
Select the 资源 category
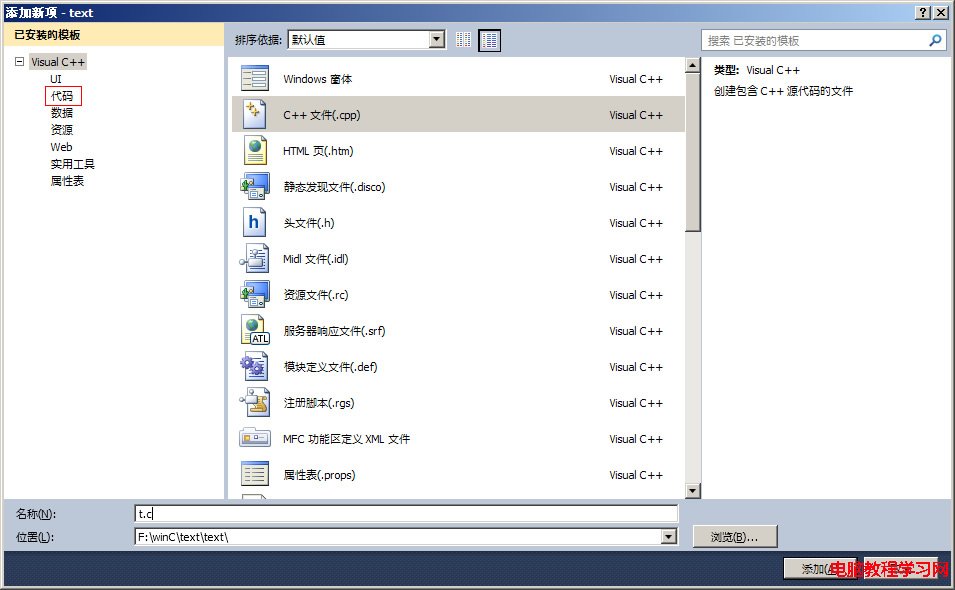pos(62,130)
